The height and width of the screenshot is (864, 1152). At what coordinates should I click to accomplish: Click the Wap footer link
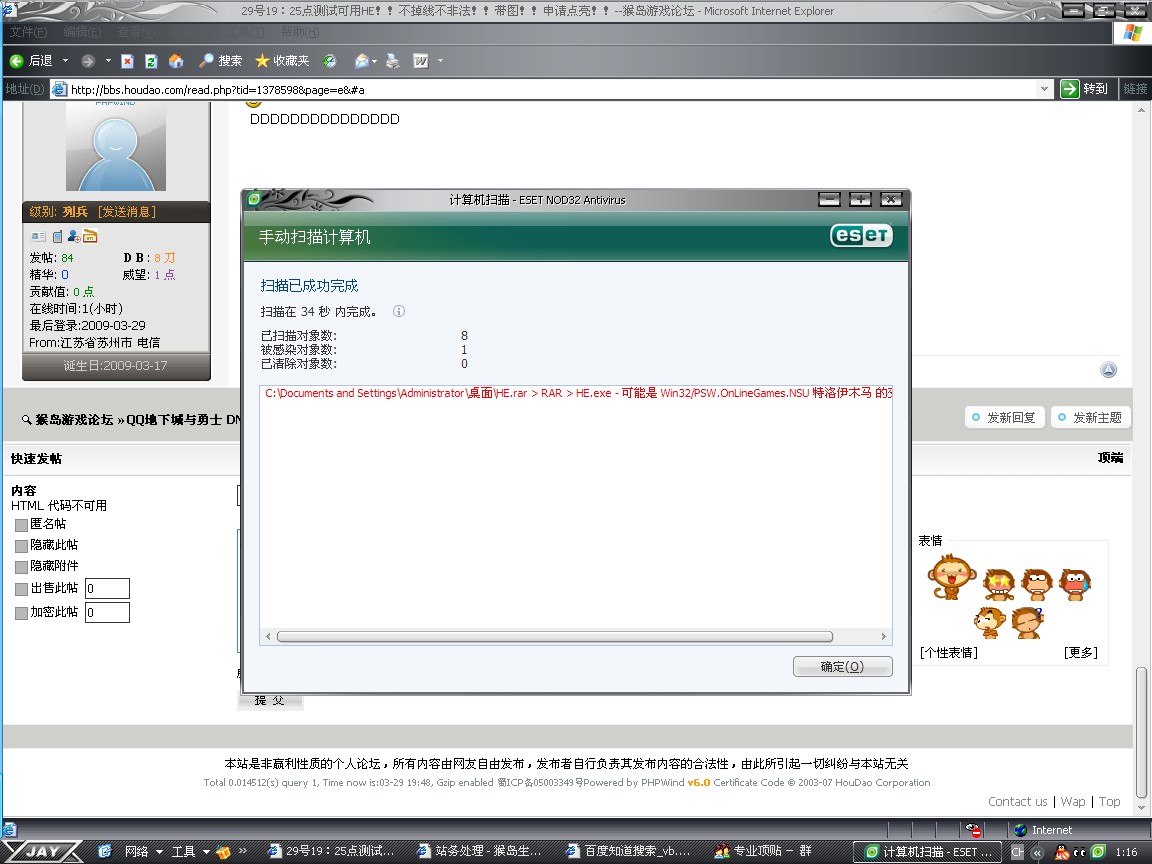tap(1073, 802)
